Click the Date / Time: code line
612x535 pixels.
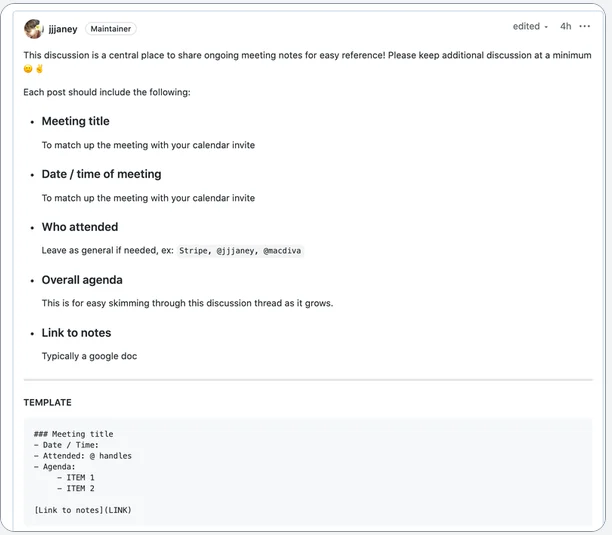[66, 445]
